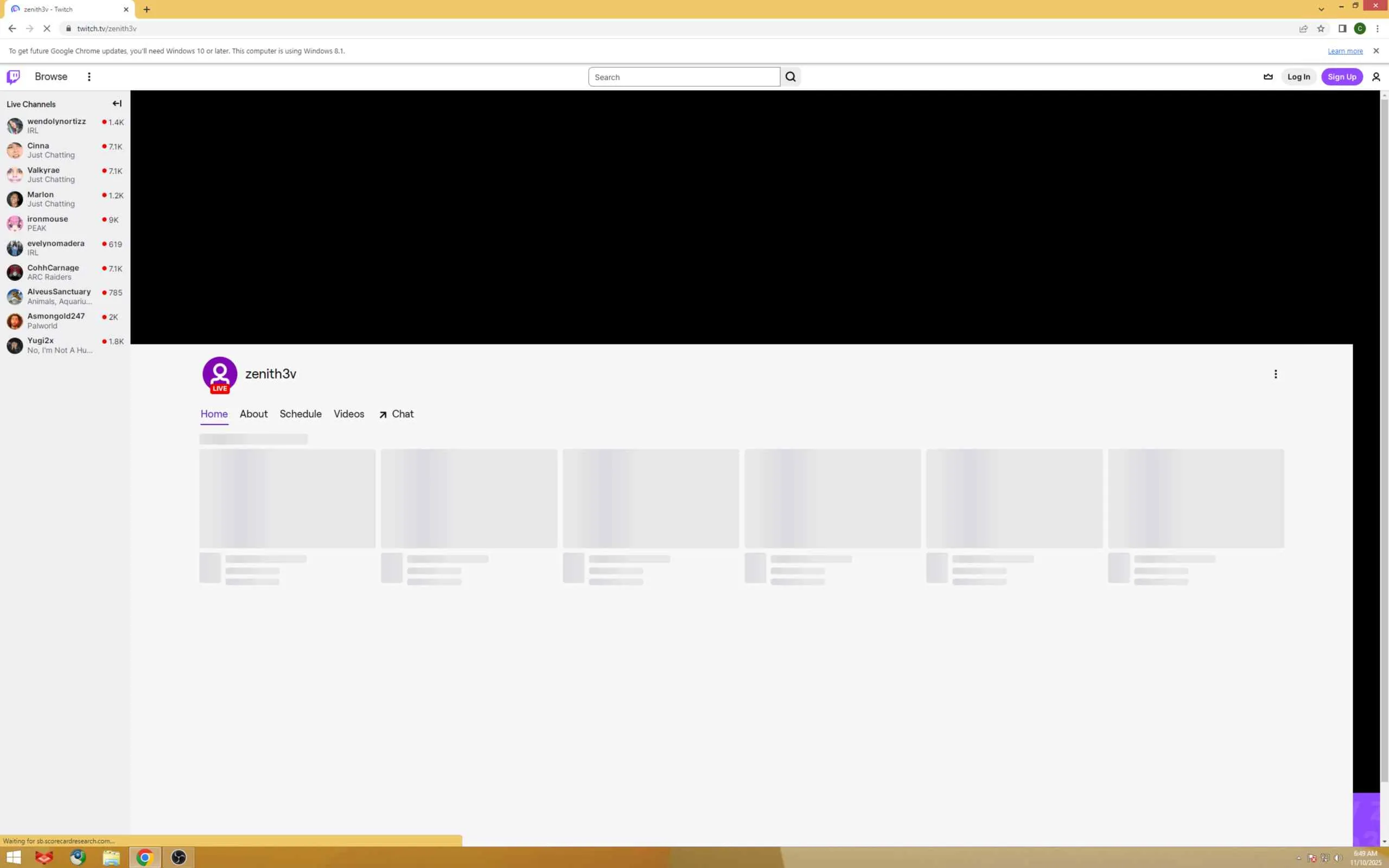This screenshot has width=1389, height=868.
Task: Switch to the Schedule tab
Action: (x=300, y=414)
